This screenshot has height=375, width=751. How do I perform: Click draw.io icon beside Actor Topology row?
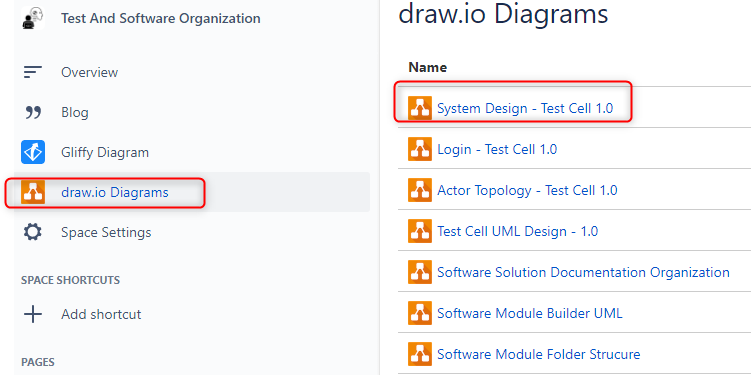(420, 190)
